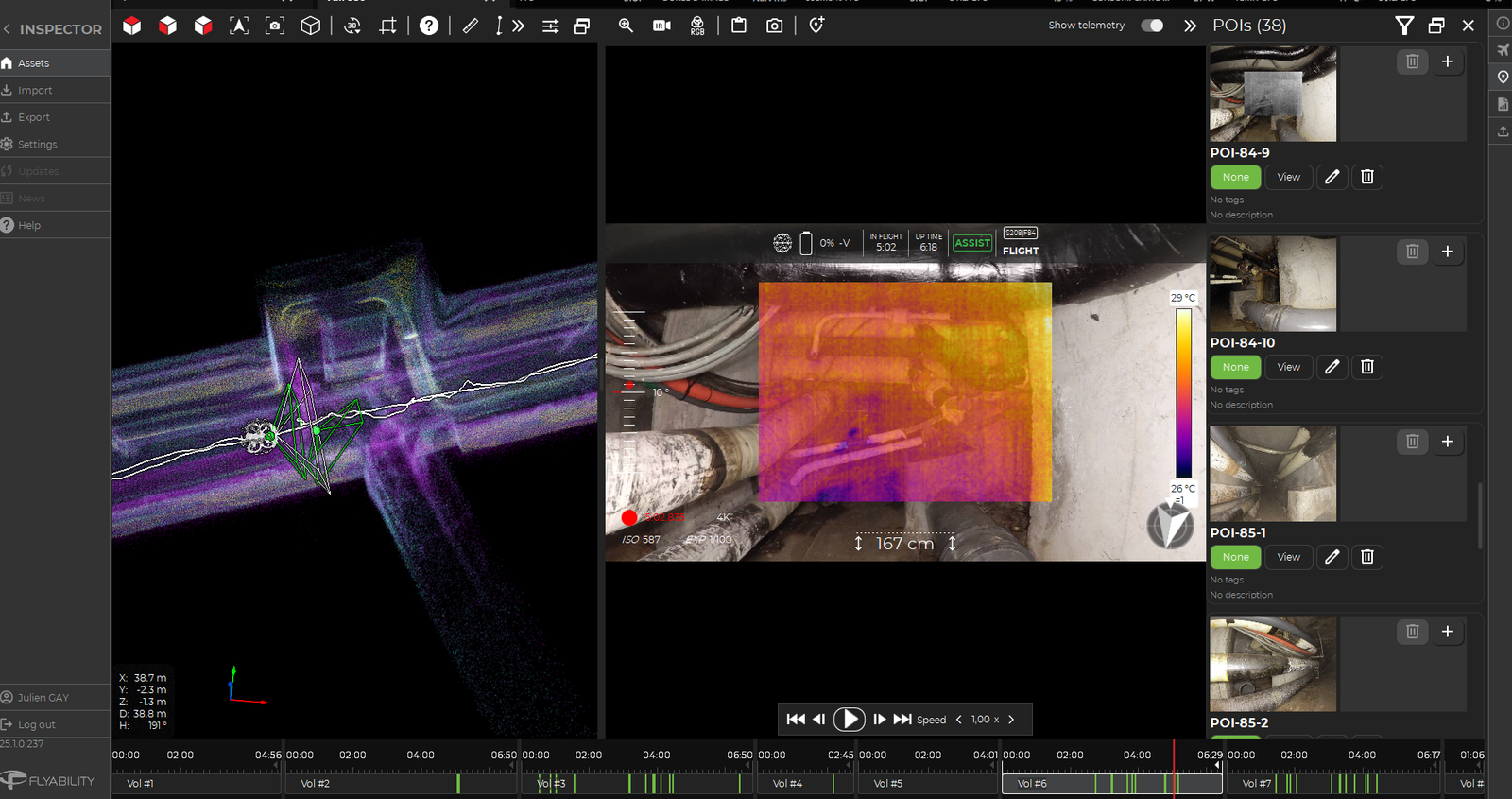The image size is (1512, 799).
Task: Increase playback speed with right chevron
Action: [x=1011, y=720]
